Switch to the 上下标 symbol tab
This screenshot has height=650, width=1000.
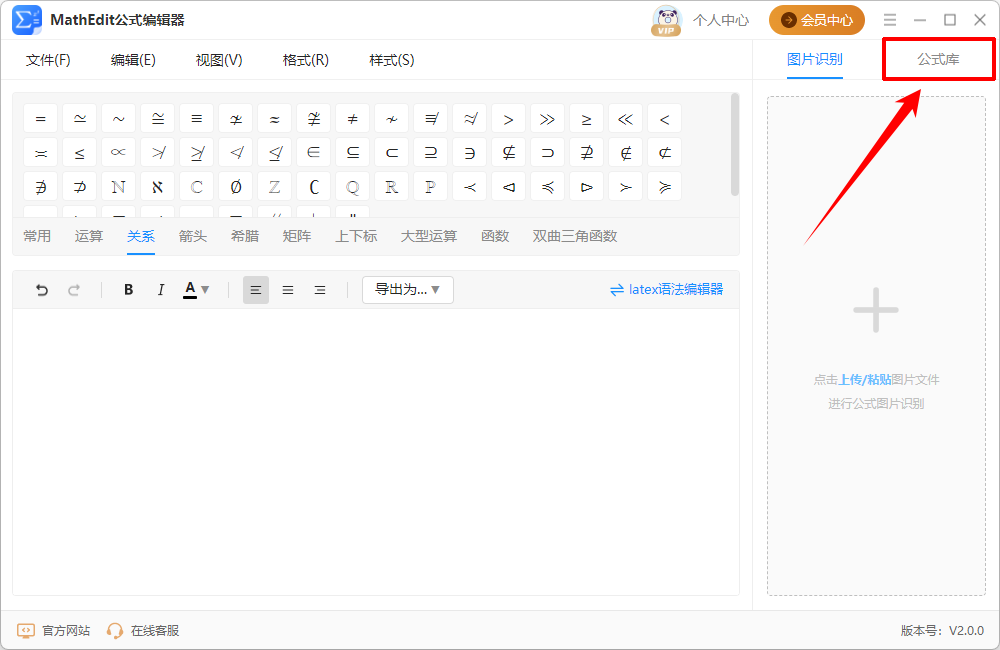[357, 236]
